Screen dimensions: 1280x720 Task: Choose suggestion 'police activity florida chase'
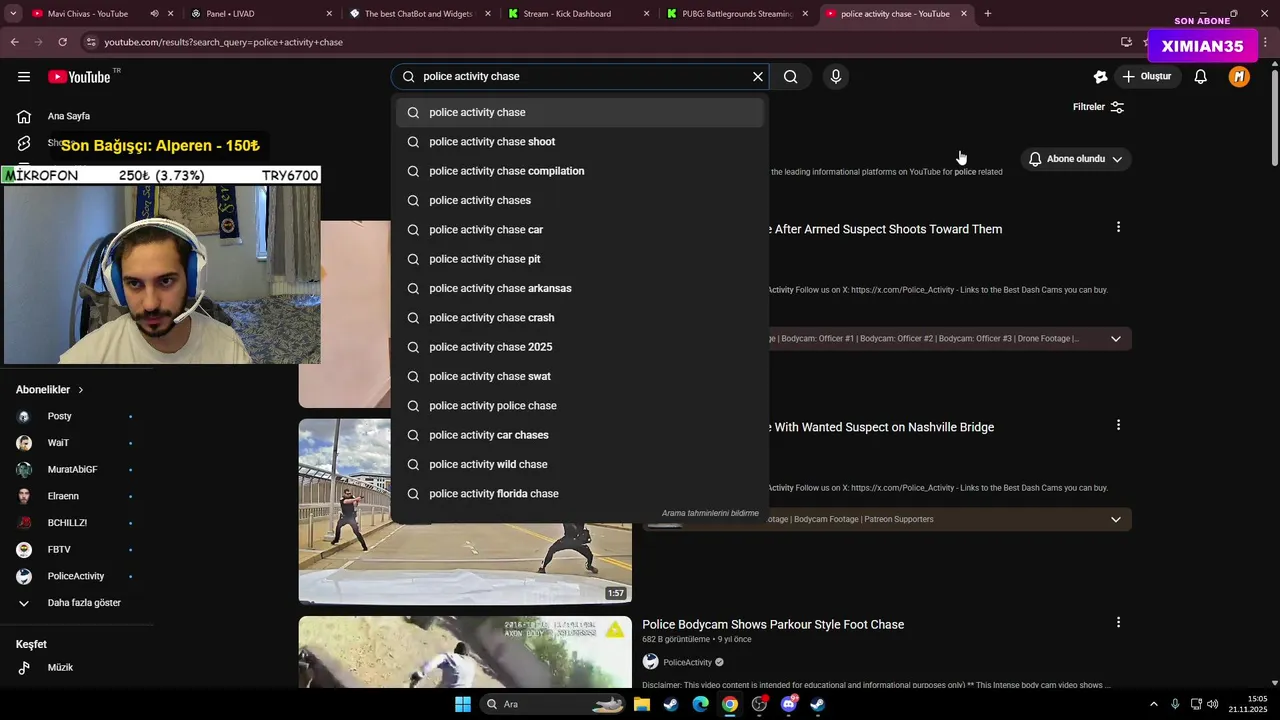[x=580, y=494]
